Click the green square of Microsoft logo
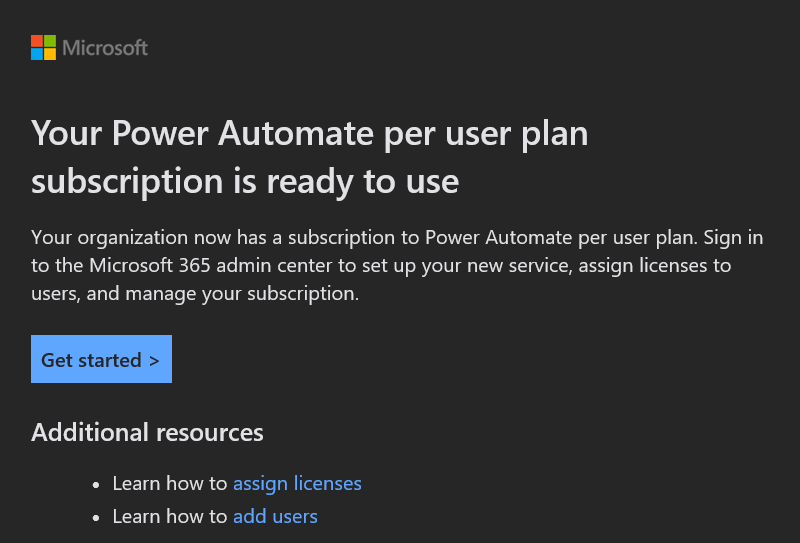 click(x=50, y=41)
